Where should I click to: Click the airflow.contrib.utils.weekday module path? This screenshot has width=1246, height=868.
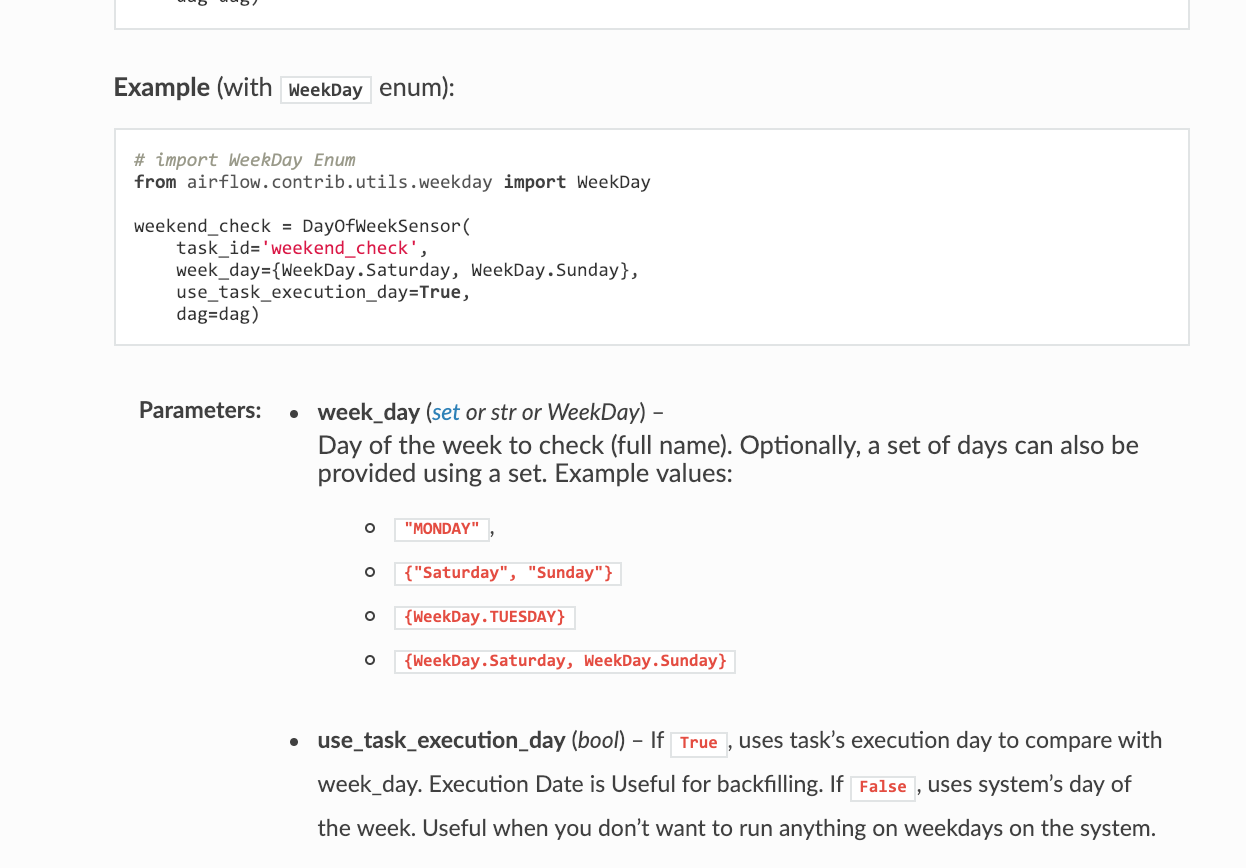339,182
